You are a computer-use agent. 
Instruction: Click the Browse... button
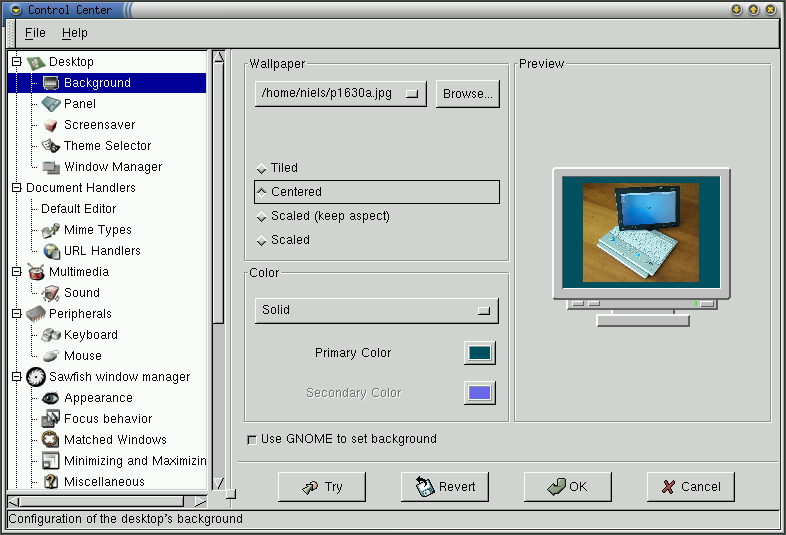pos(467,94)
